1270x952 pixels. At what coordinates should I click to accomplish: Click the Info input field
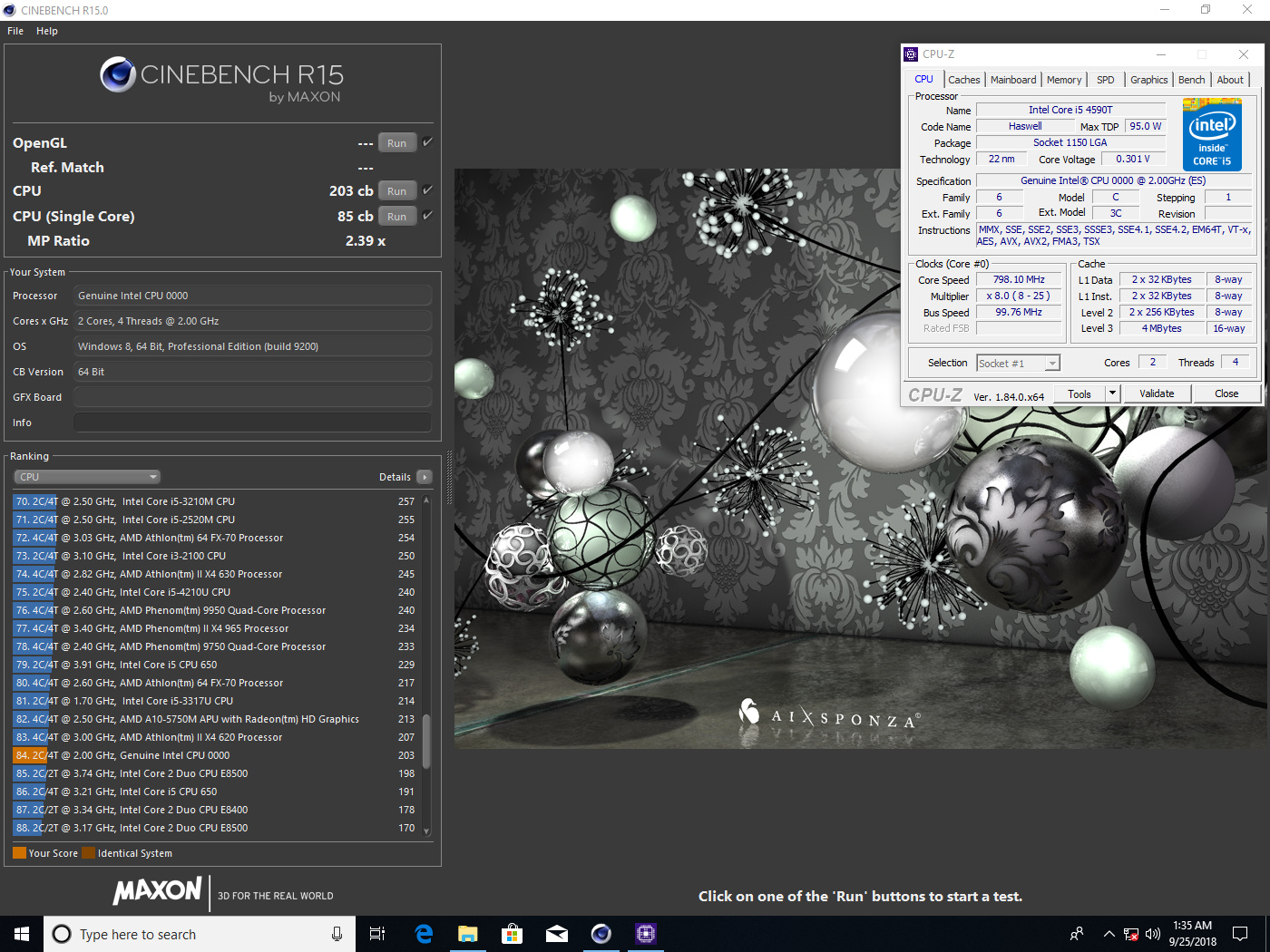(252, 423)
